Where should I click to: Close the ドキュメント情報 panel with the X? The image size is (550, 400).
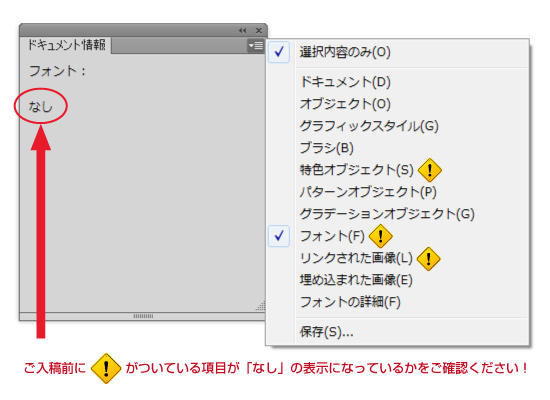point(259,31)
